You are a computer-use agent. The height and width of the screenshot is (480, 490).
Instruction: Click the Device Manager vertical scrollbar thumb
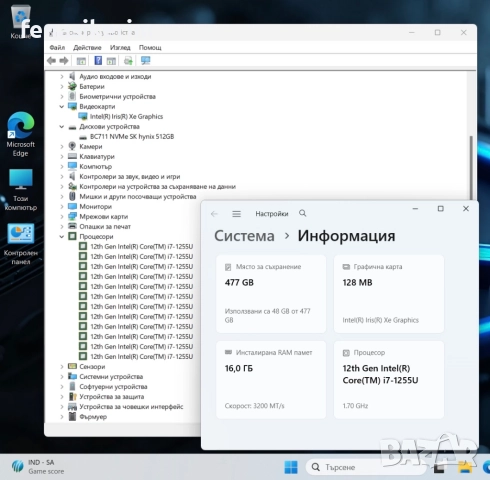coord(471,168)
